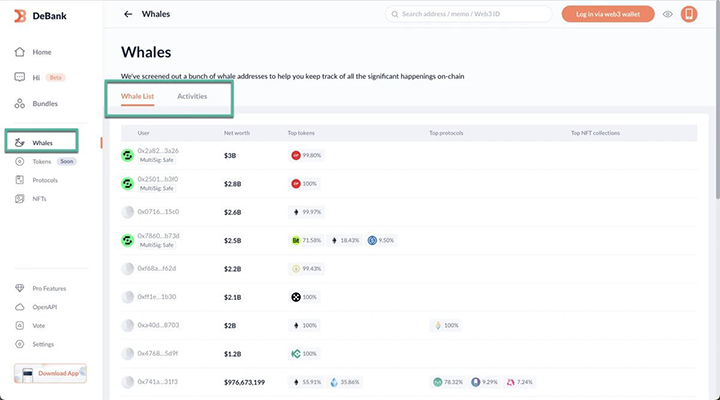Open whale address 0x741a...31f3
Viewport: 720px width, 400px height.
click(158, 382)
